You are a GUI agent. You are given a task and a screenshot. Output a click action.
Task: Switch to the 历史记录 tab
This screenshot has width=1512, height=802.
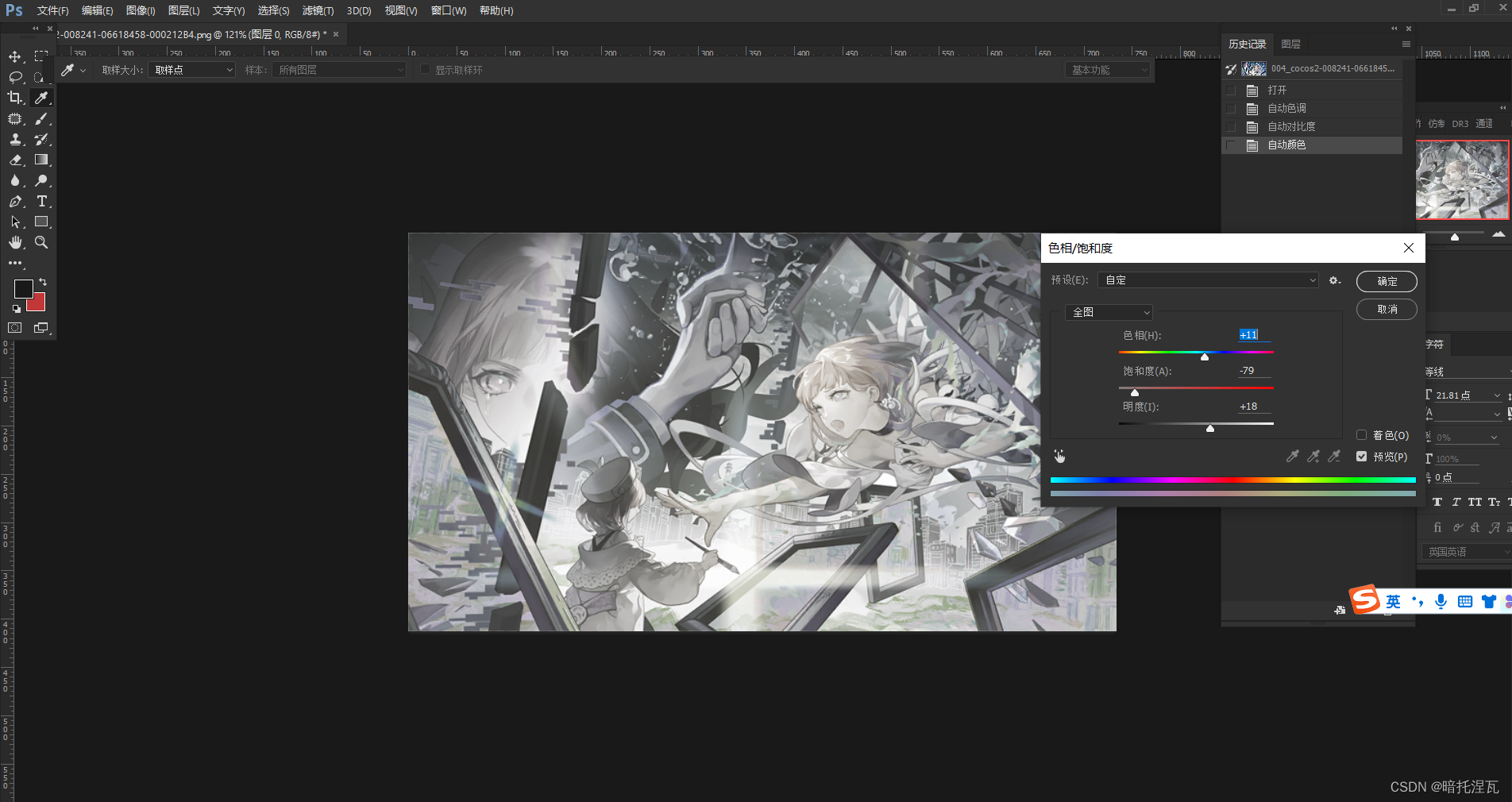(x=1248, y=44)
